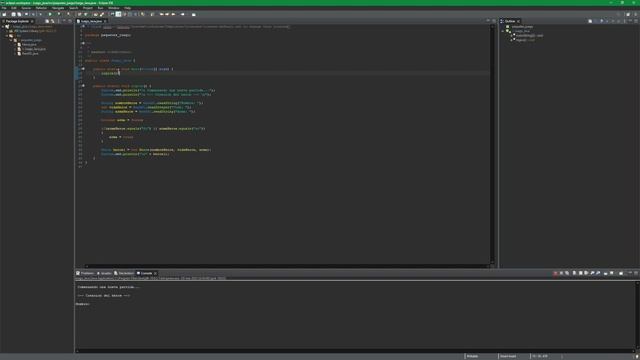Select iniciar() method in Outline
640x360 pixels.
(x=525, y=40)
